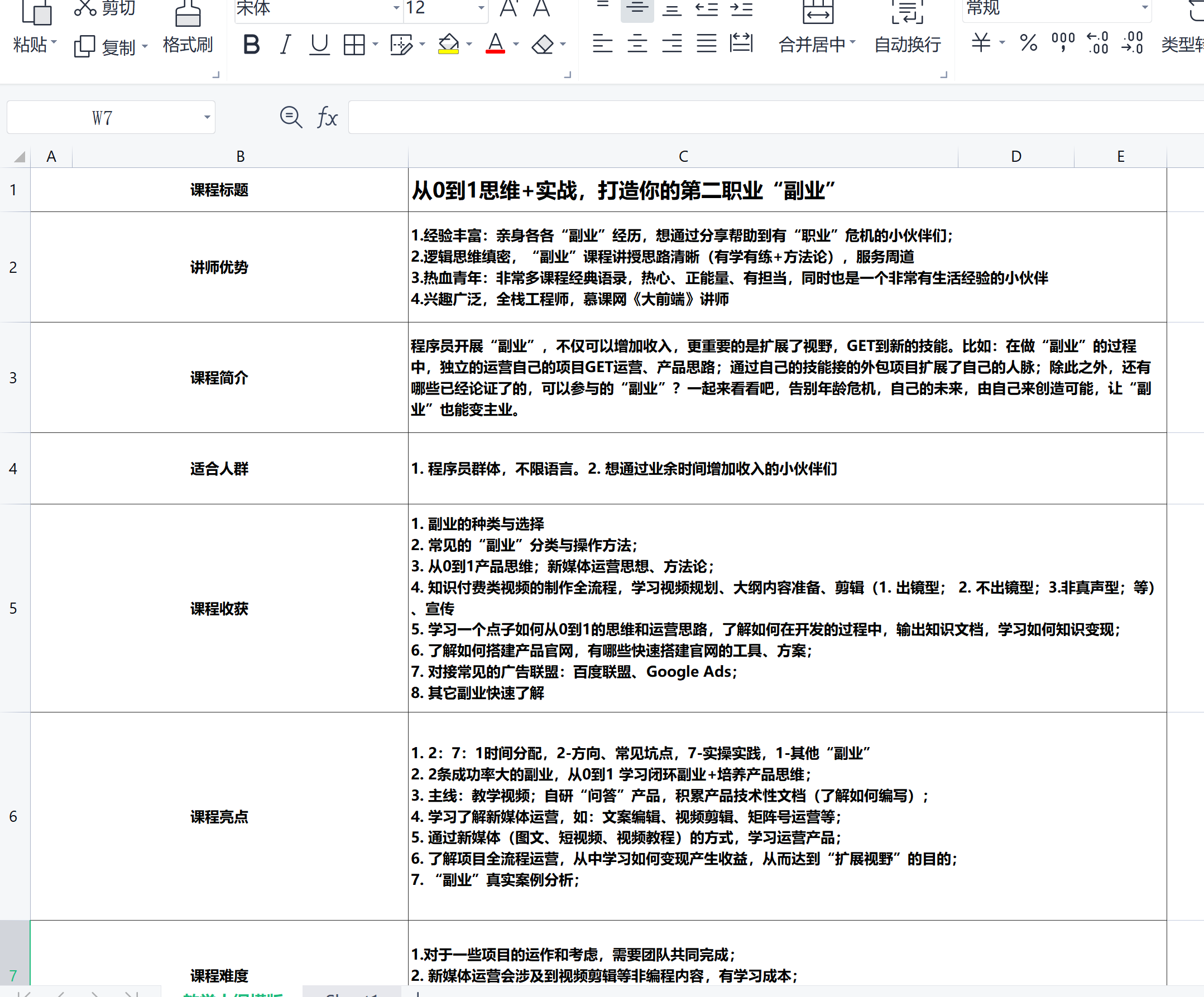Click the cell containing 课程亮点
Image resolution: width=1204 pixels, height=997 pixels.
[219, 816]
